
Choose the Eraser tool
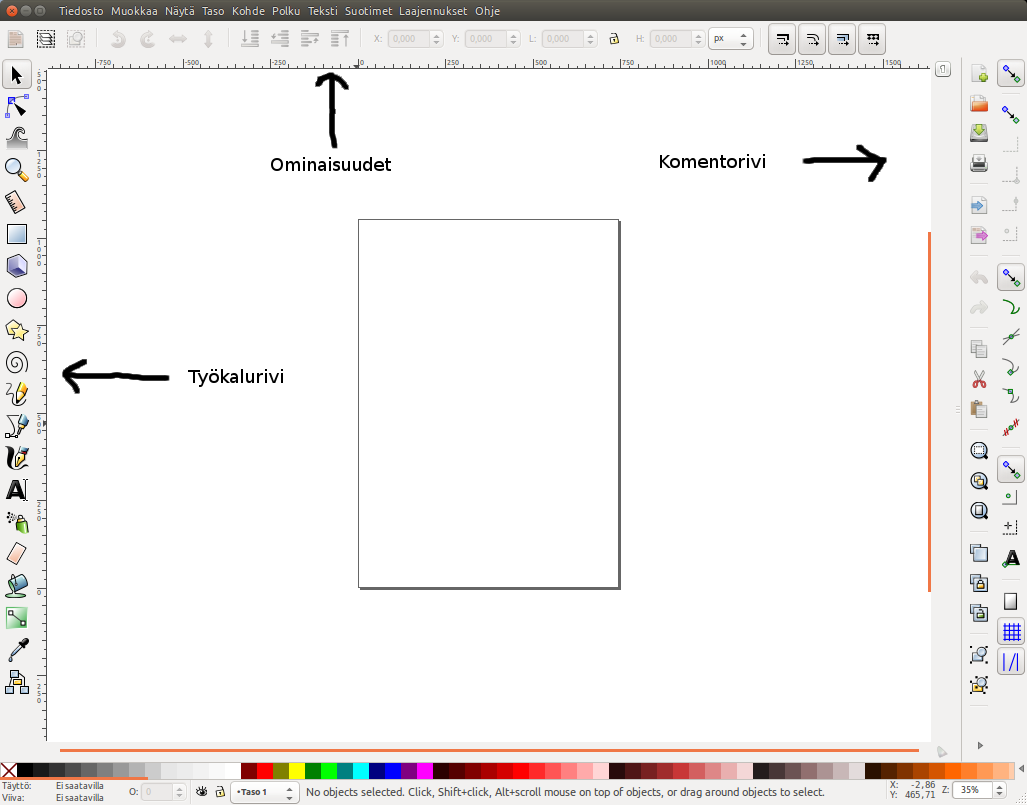tap(16, 553)
